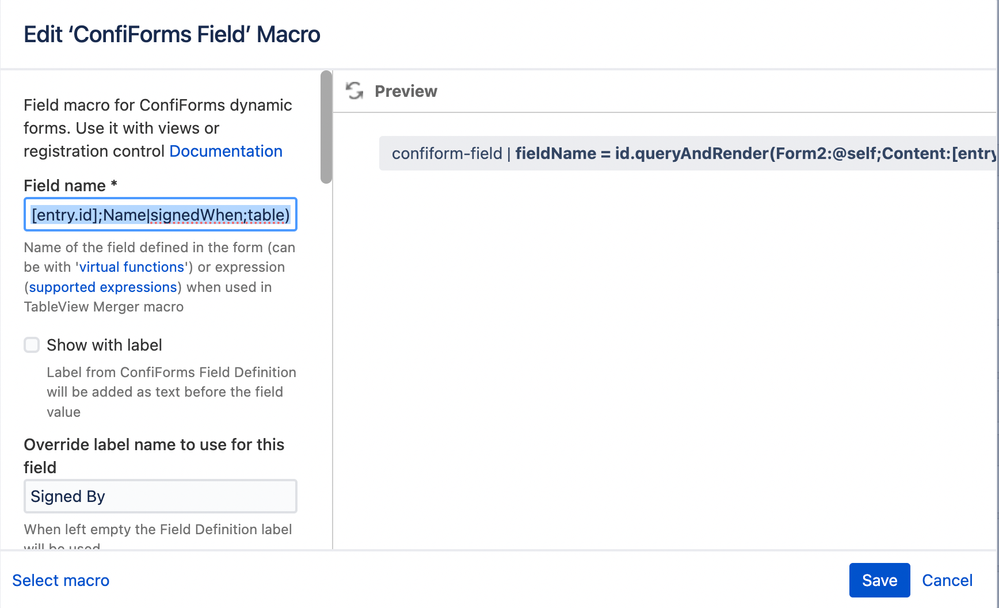Click the 'Field name *' label
The image size is (999, 608).
[71, 185]
